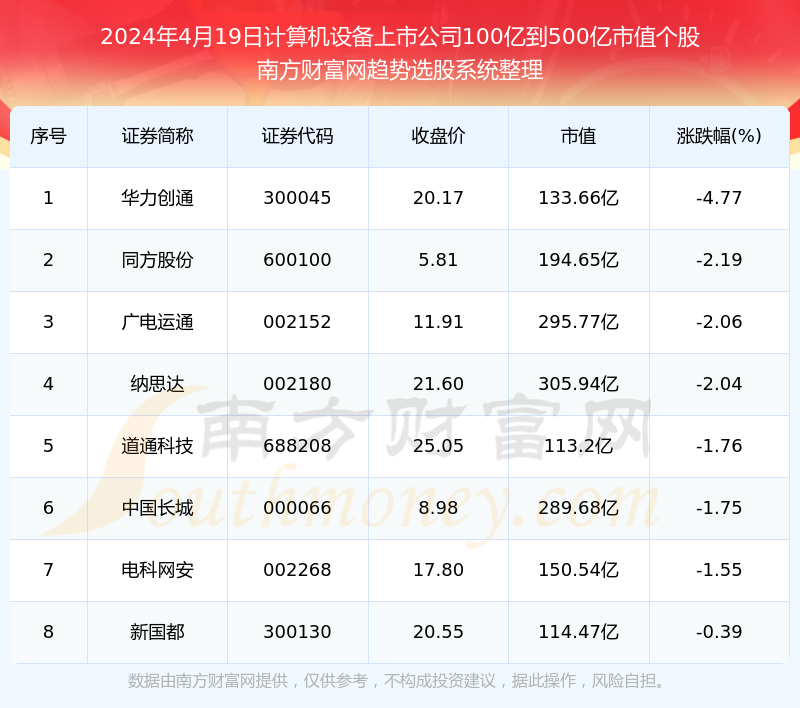Click closing price 25.05
Screen dimensions: 800x708
438,446
